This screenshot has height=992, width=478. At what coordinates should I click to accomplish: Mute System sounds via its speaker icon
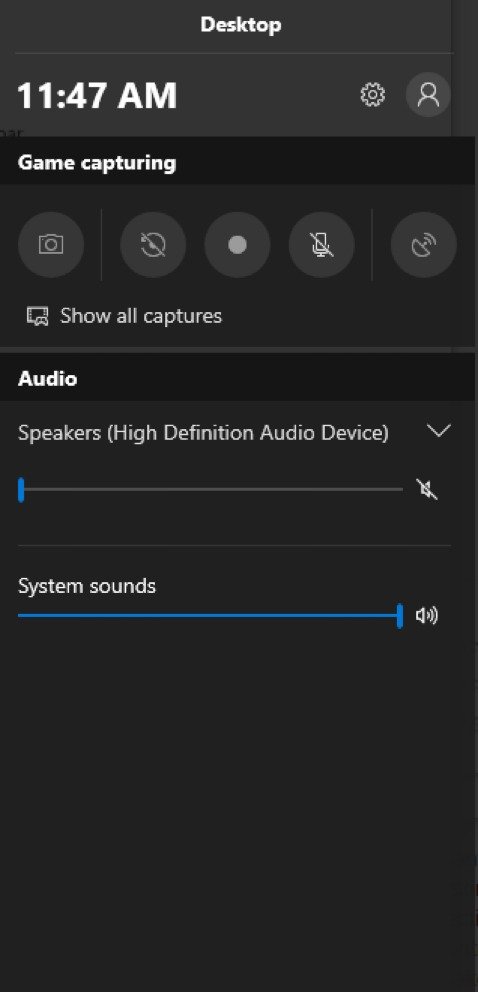point(427,616)
